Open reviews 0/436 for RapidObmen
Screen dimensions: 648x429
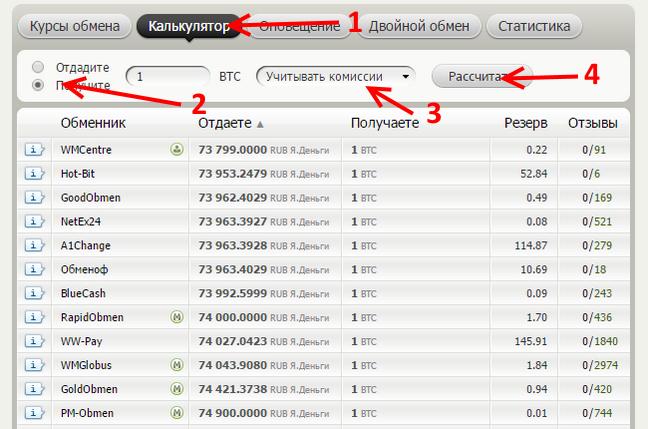(597, 317)
